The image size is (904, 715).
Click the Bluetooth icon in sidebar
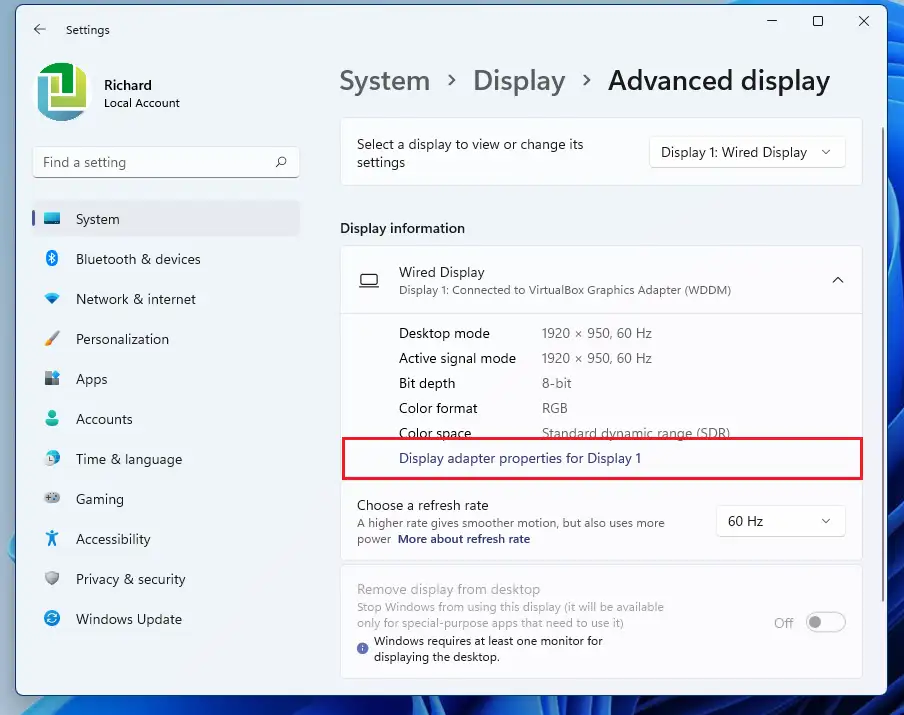point(52,258)
